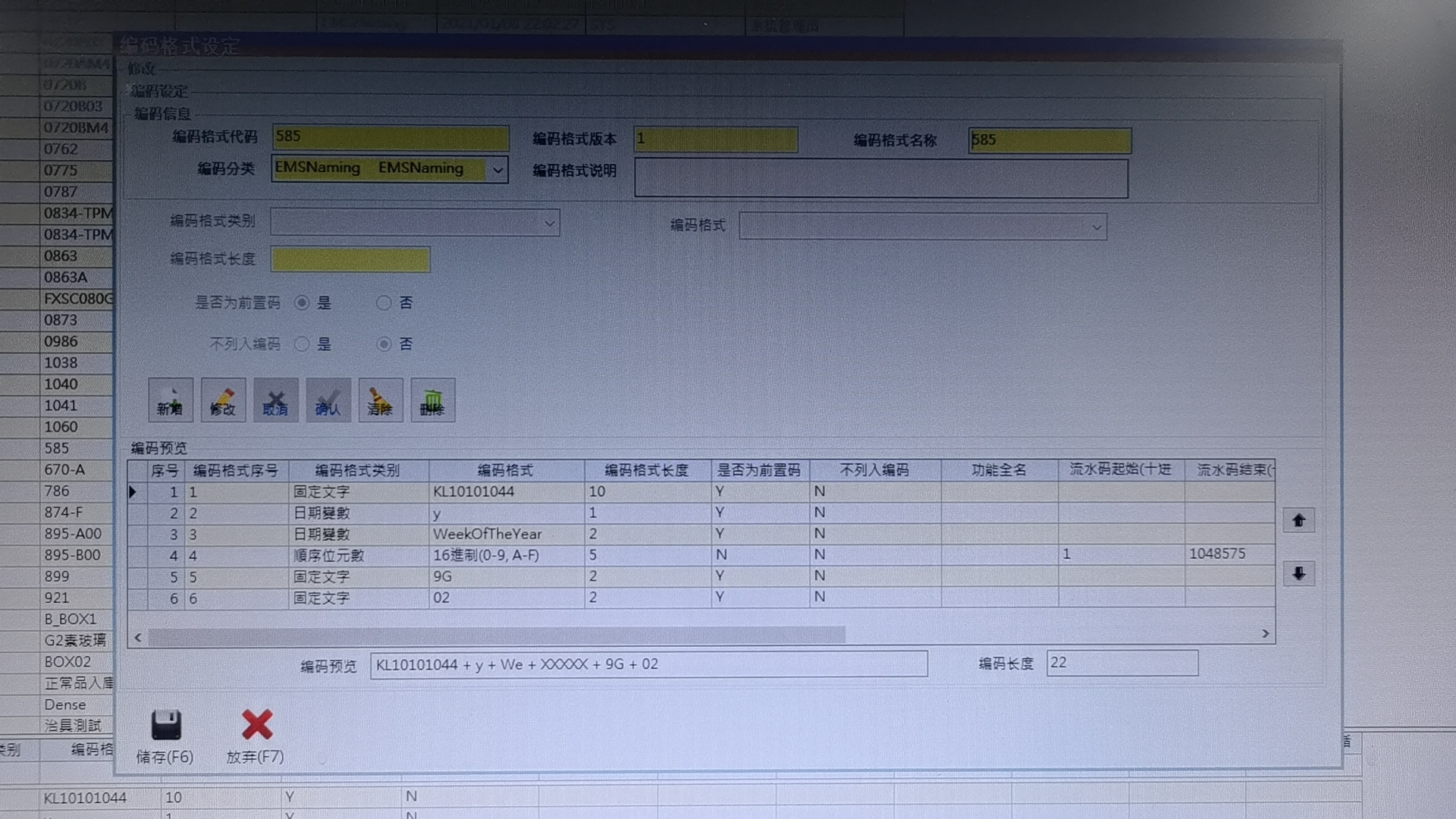Open the 编码格式类别 dropdown

click(550, 224)
